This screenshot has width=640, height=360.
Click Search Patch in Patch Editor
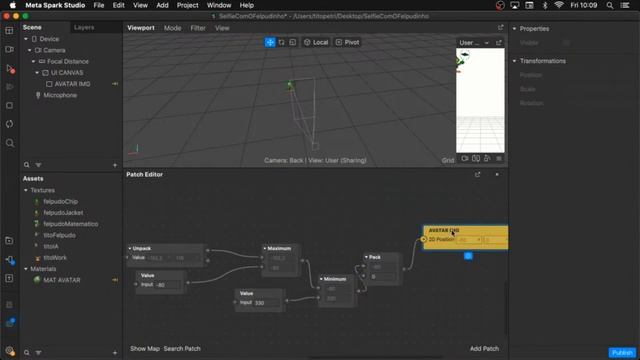(182, 349)
